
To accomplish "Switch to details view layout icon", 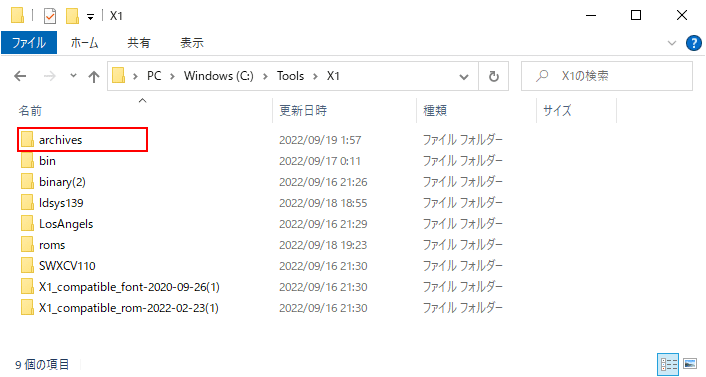I will click(x=669, y=364).
